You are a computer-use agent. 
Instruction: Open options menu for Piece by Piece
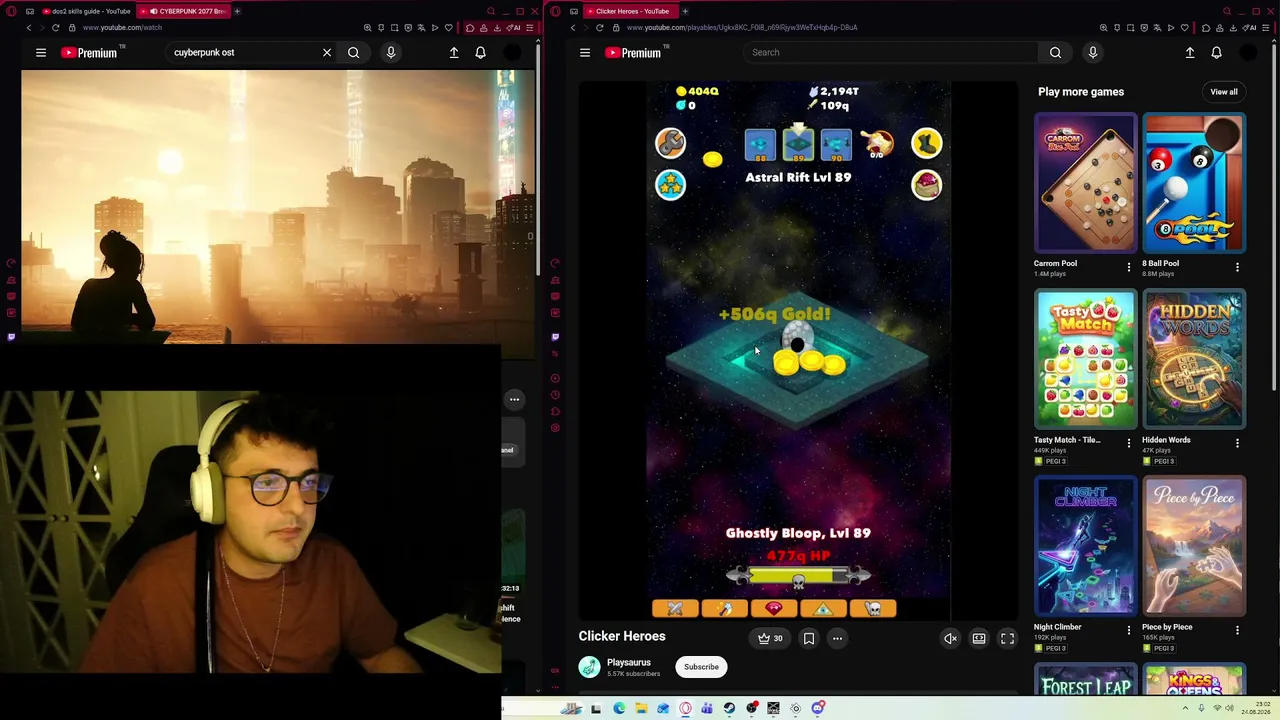pos(1237,630)
